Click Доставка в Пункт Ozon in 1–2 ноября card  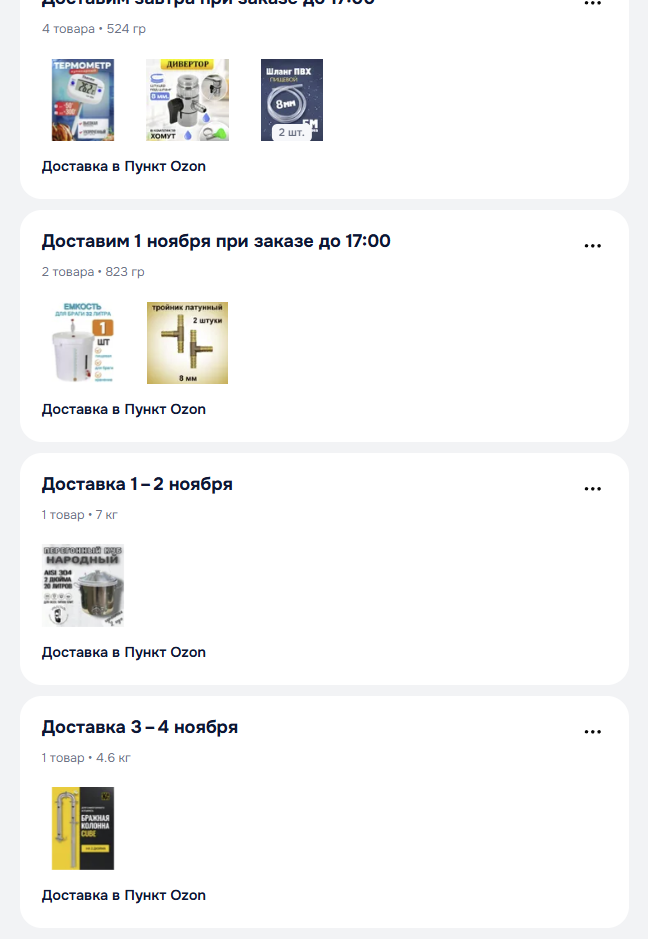123,653
